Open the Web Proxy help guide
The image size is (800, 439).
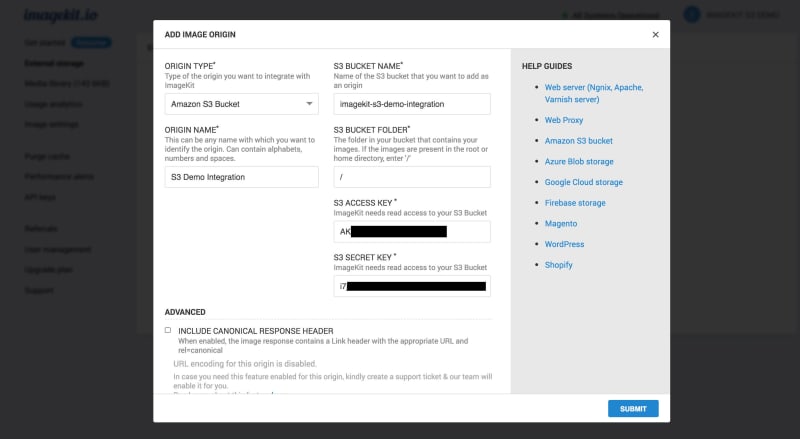point(564,120)
